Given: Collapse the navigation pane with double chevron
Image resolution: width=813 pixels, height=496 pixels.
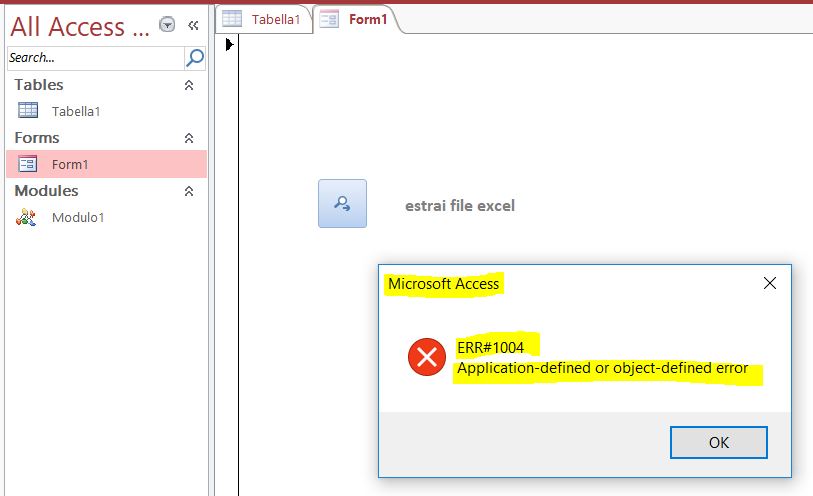Looking at the screenshot, I should pyautogui.click(x=193, y=25).
